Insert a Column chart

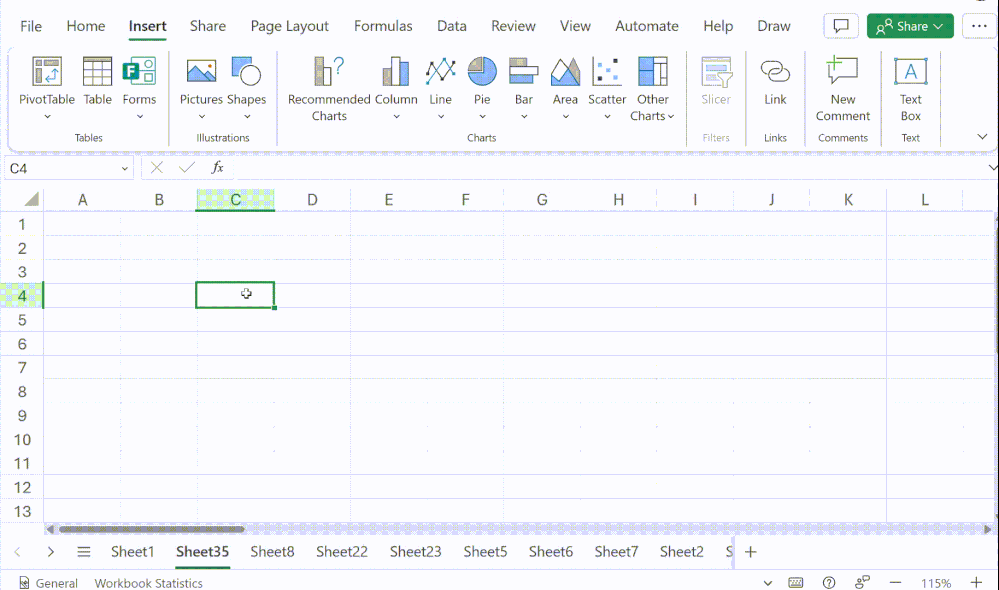396,82
